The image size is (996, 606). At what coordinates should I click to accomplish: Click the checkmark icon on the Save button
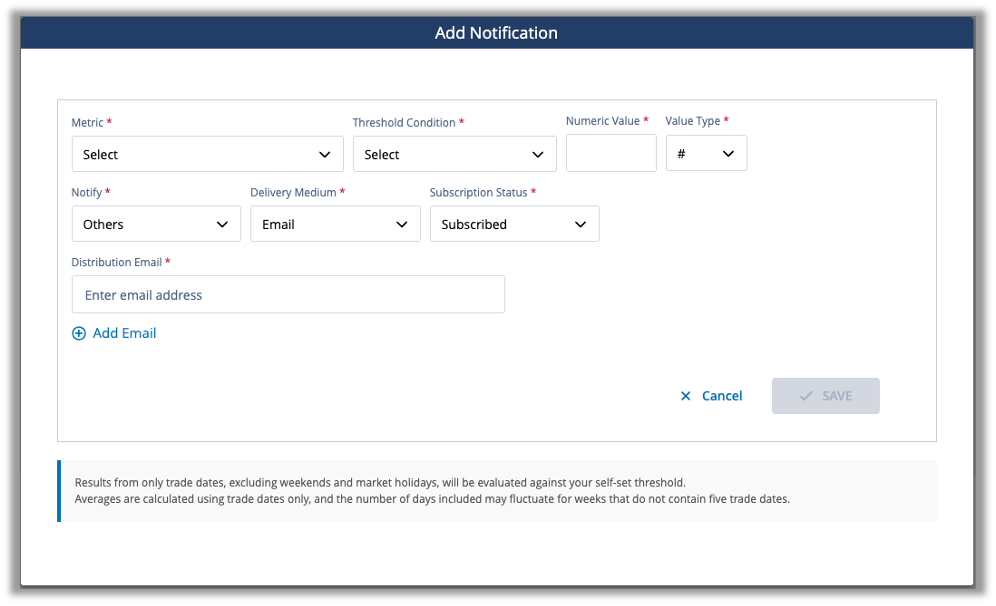(806, 396)
